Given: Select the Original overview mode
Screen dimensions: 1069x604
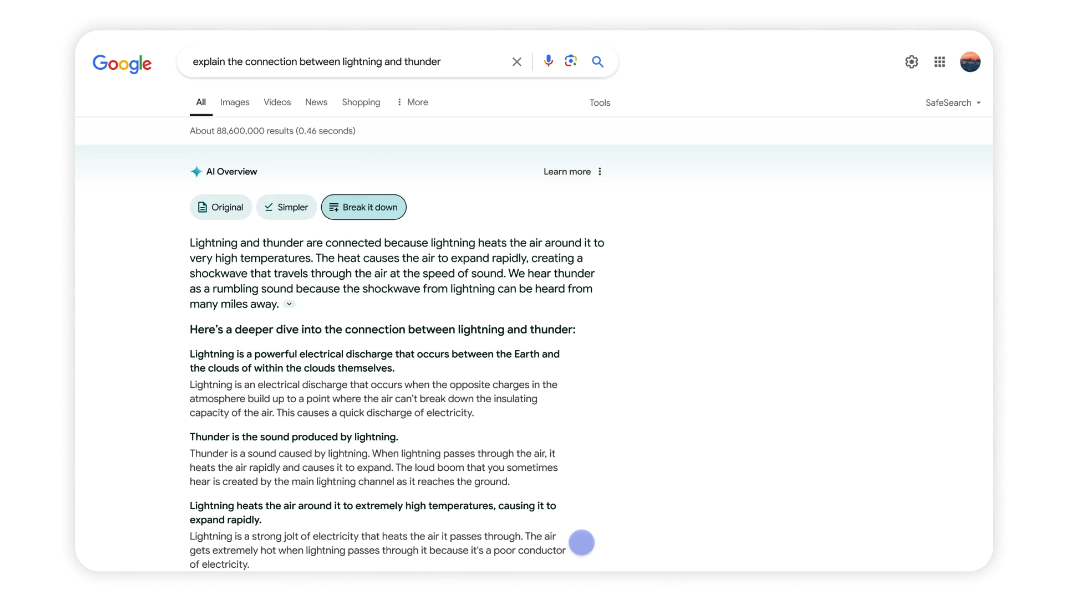Looking at the screenshot, I should tap(221, 207).
